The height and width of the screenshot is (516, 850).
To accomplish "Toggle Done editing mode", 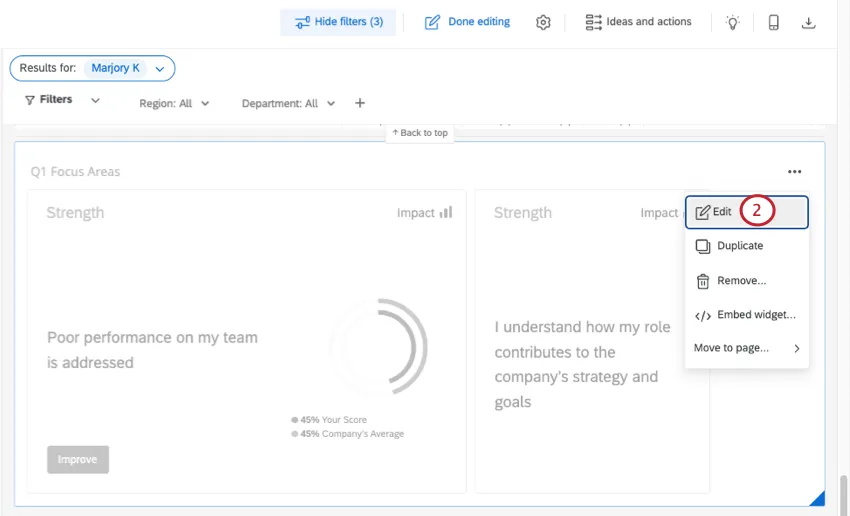I will click(467, 22).
